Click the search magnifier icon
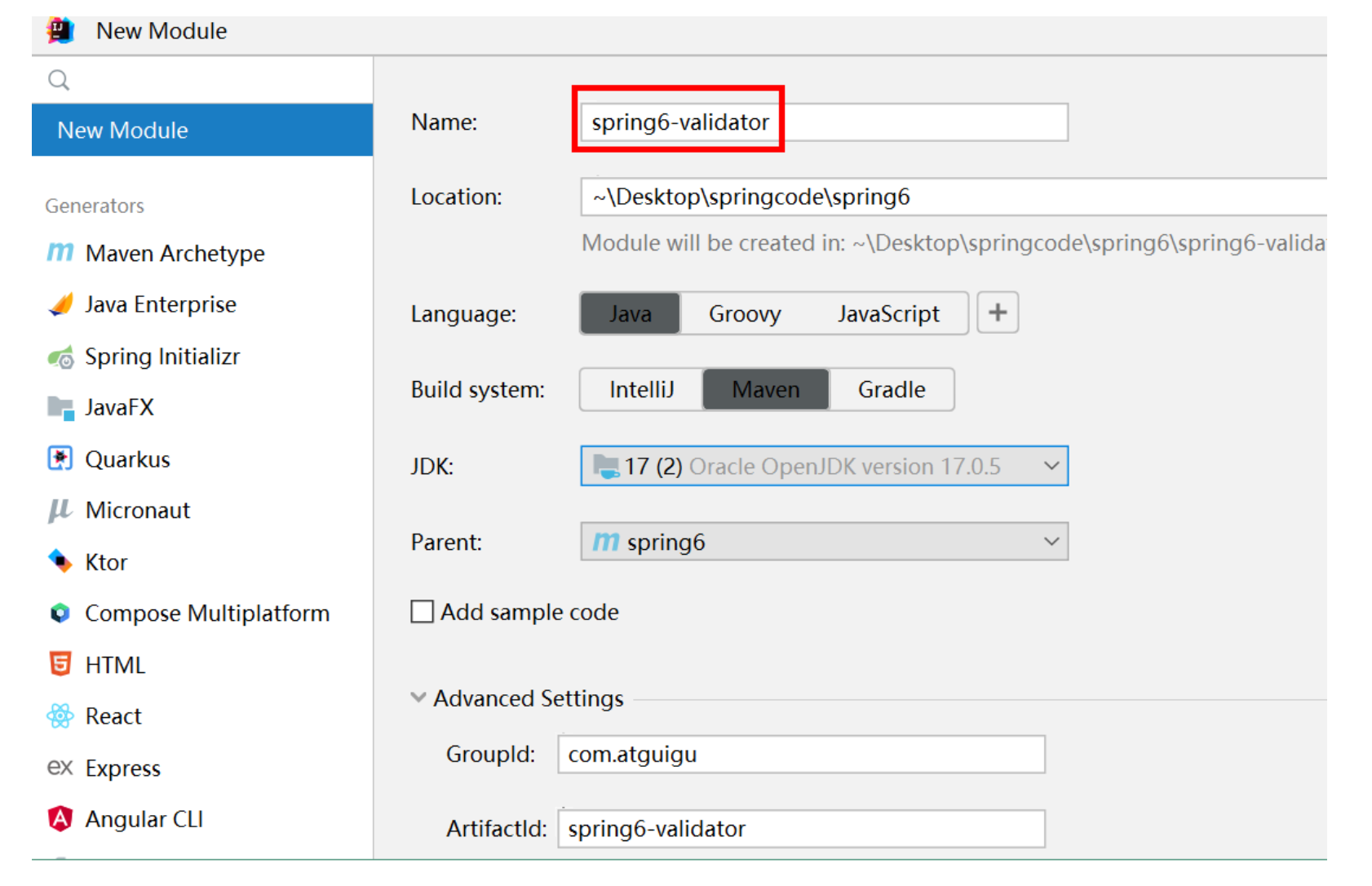 pyautogui.click(x=59, y=80)
